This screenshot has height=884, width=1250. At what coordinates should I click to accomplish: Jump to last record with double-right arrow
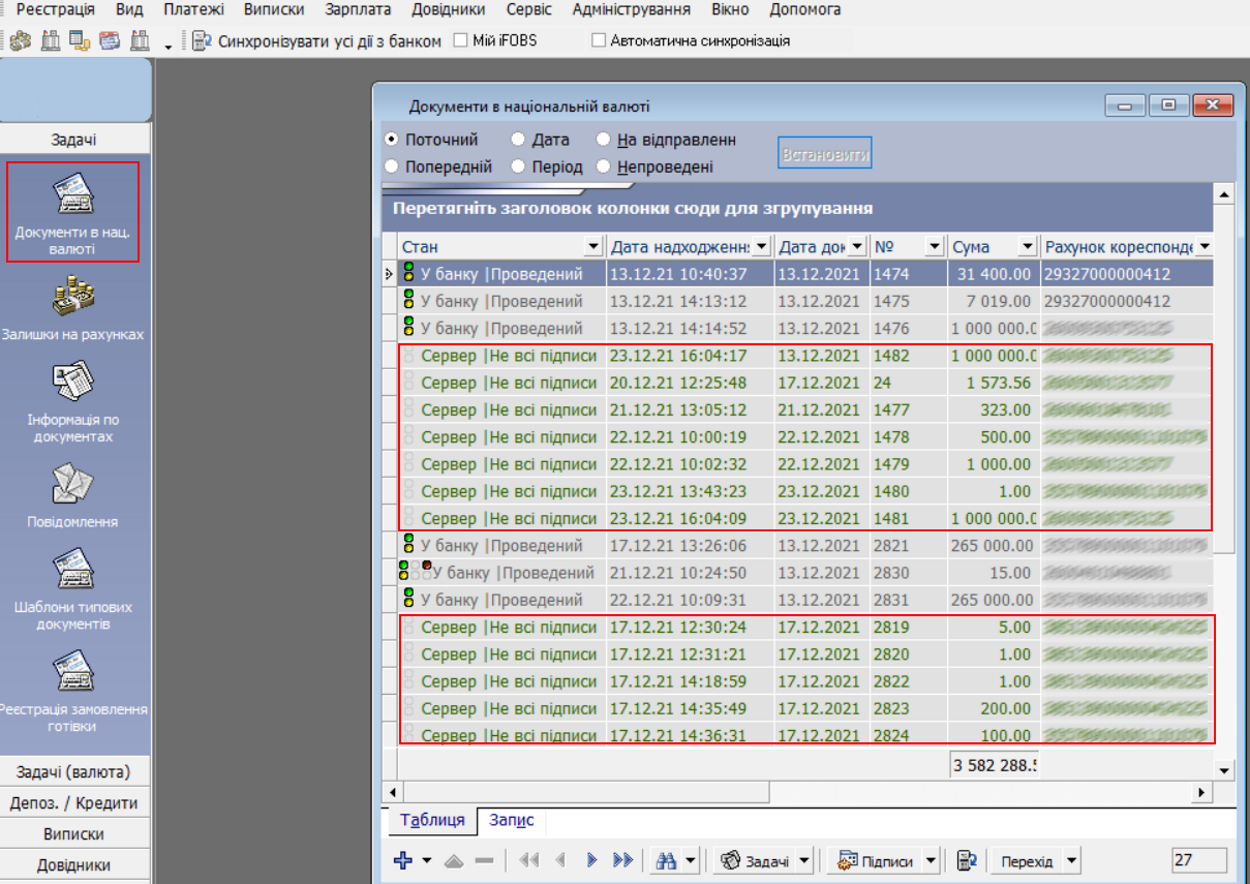[622, 860]
